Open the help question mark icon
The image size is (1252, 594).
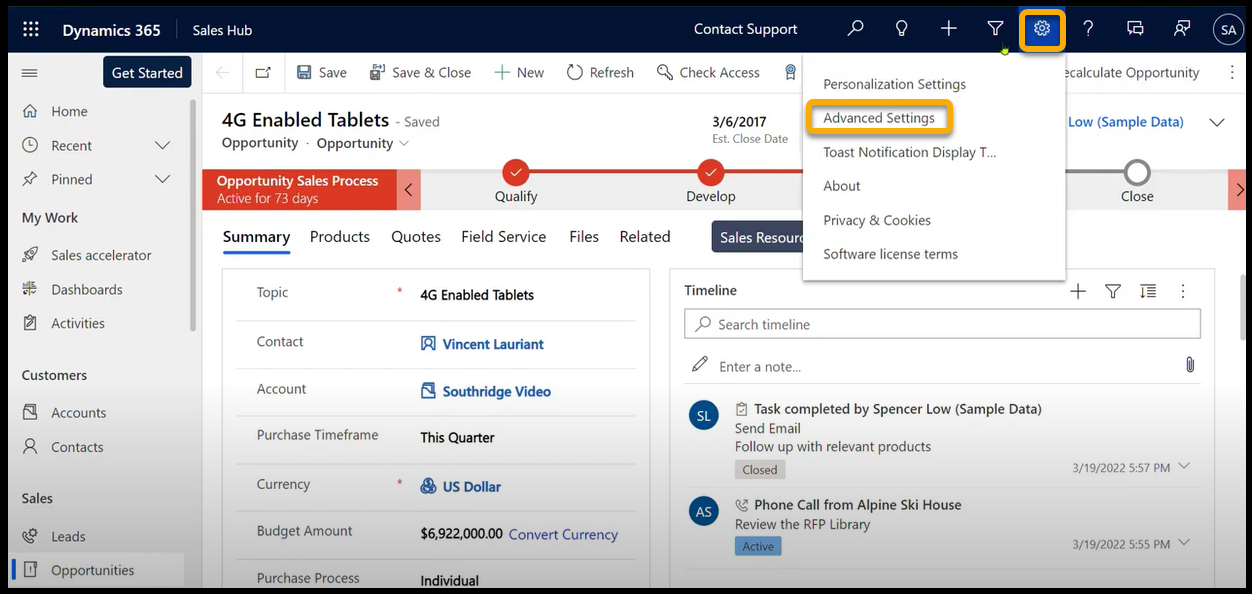(x=1088, y=29)
